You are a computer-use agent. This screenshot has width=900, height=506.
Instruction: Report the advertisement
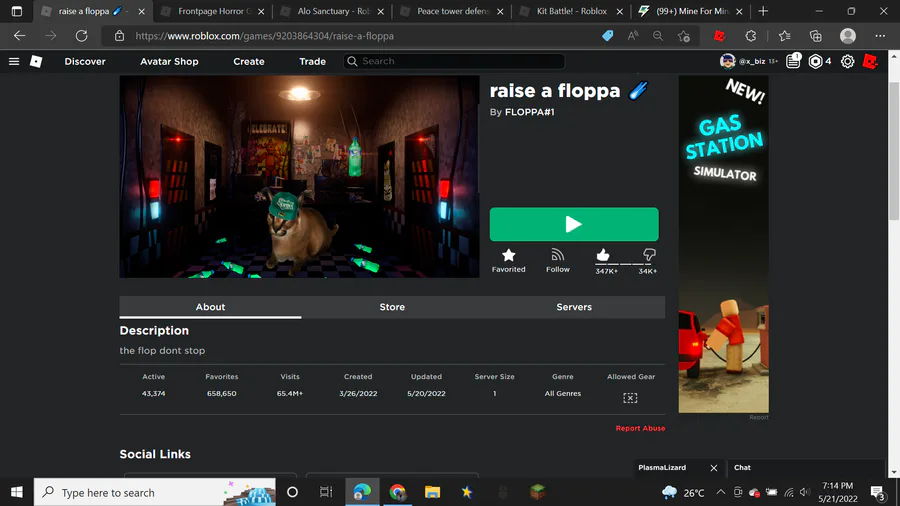tap(759, 417)
